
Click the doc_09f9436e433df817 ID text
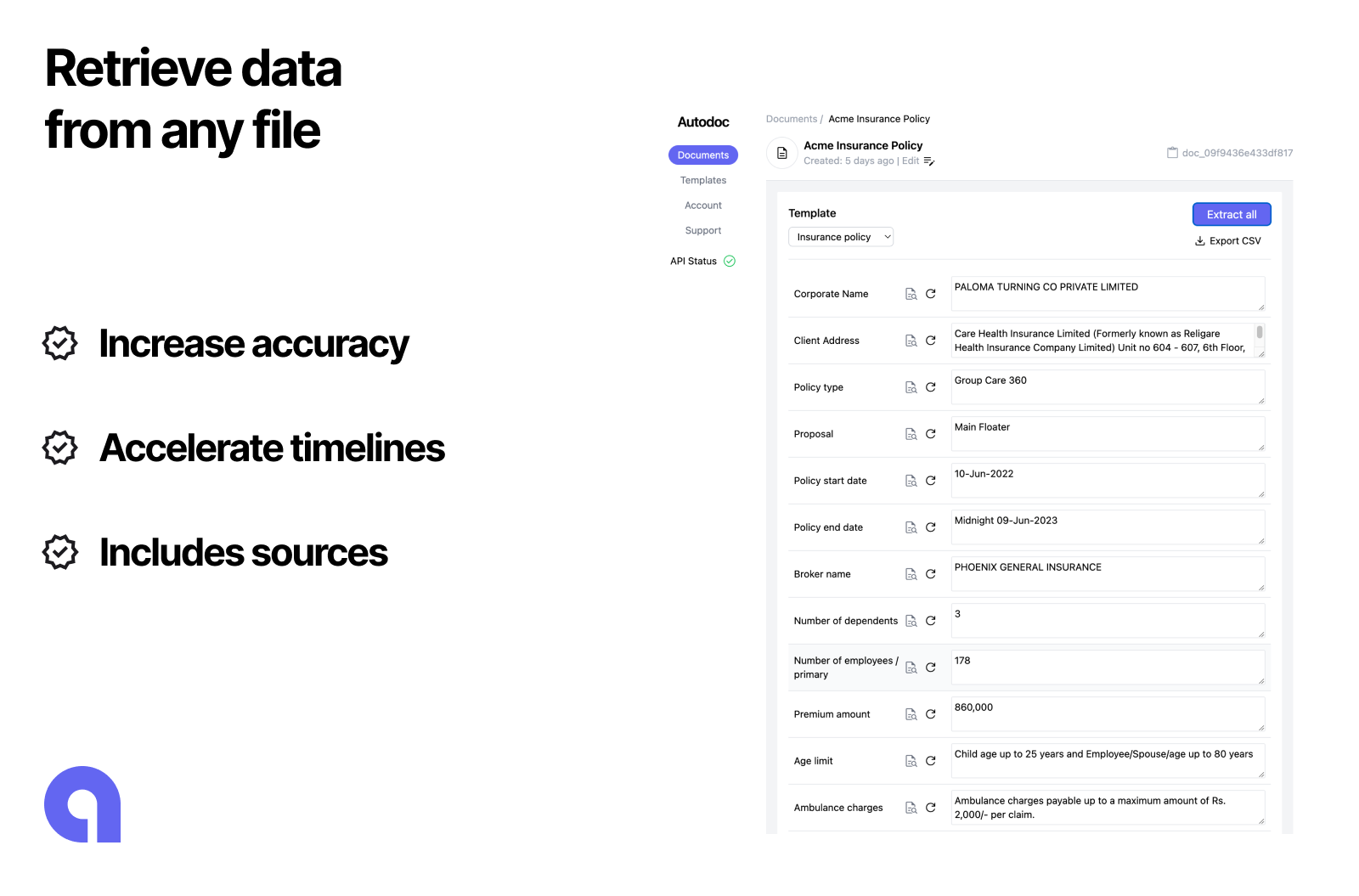1238,153
